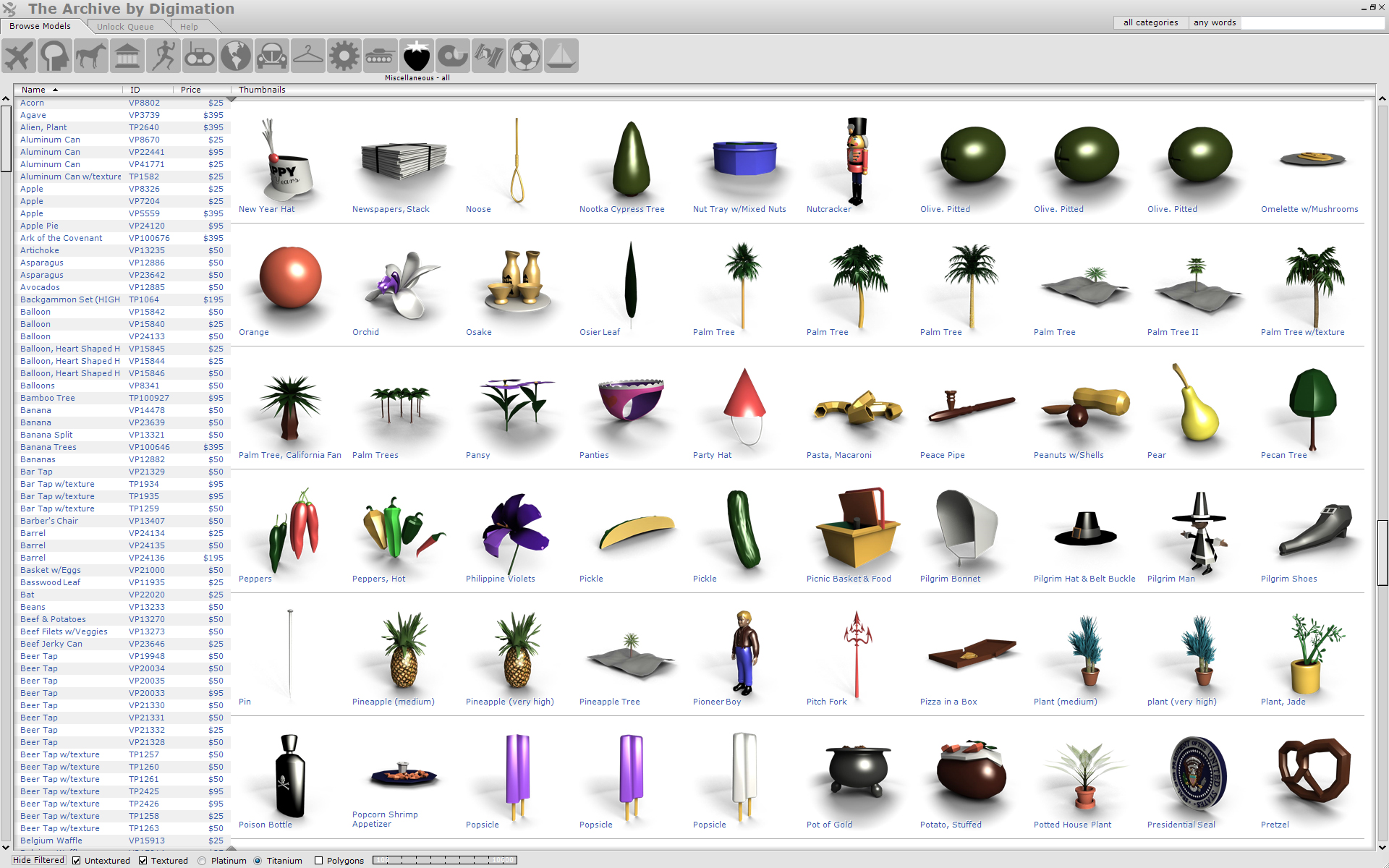The width and height of the screenshot is (1389, 868).
Task: Select the Acorn row in list
Action: click(x=122, y=103)
